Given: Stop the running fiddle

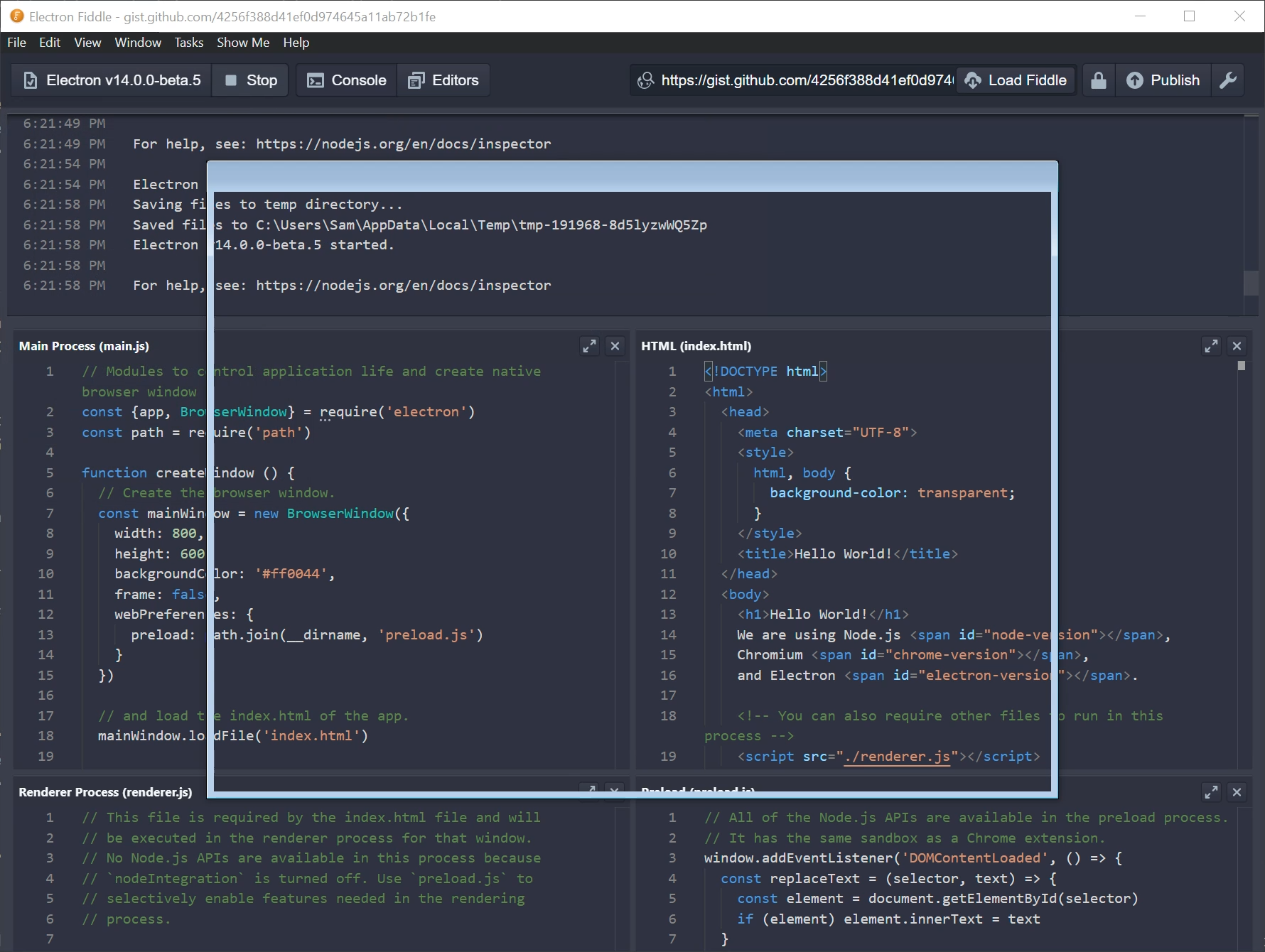Looking at the screenshot, I should pyautogui.click(x=251, y=80).
